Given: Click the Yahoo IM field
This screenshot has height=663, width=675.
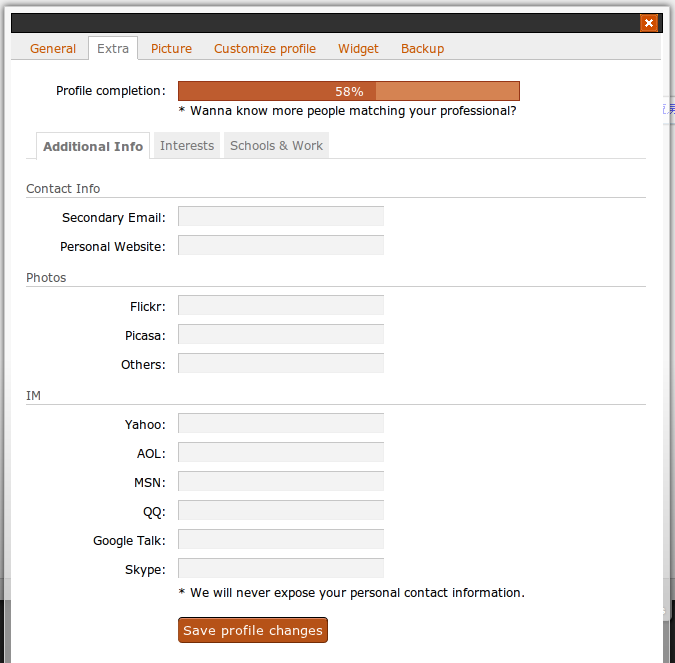Looking at the screenshot, I should 281,424.
